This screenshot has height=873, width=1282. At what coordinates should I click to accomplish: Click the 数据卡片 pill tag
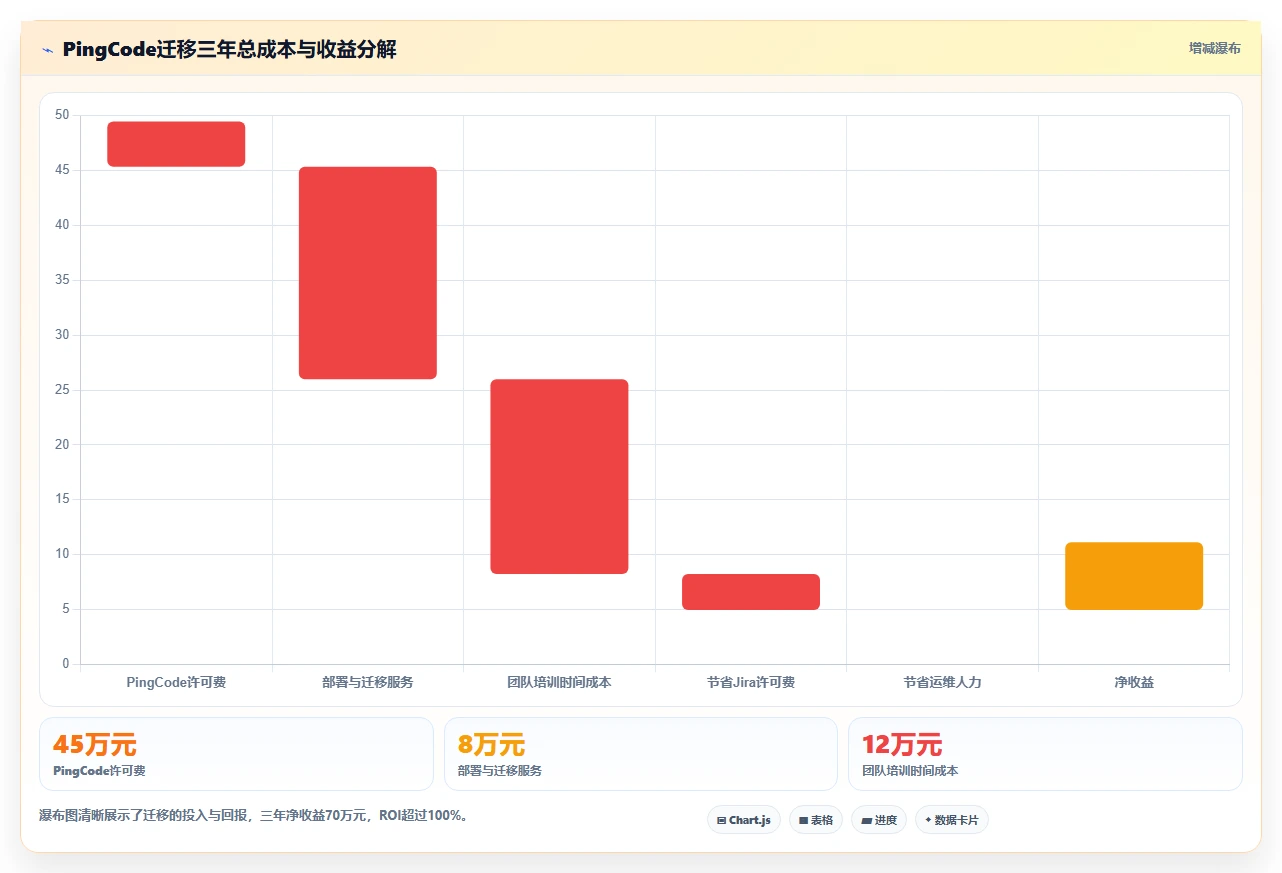(x=951, y=820)
